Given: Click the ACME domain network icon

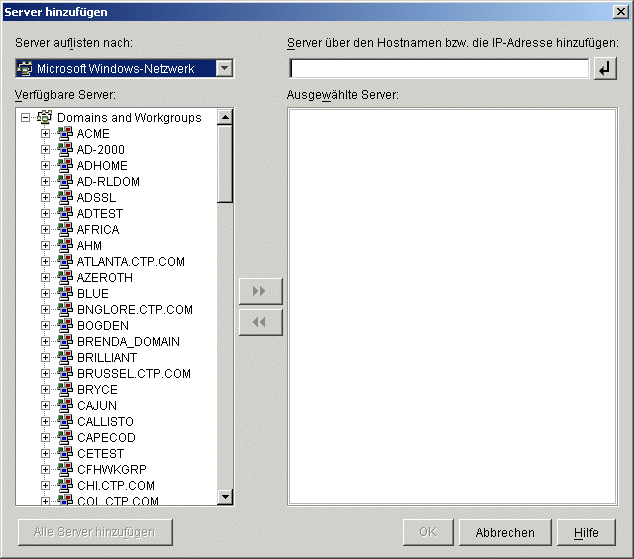Looking at the screenshot, I should pyautogui.click(x=65, y=133).
